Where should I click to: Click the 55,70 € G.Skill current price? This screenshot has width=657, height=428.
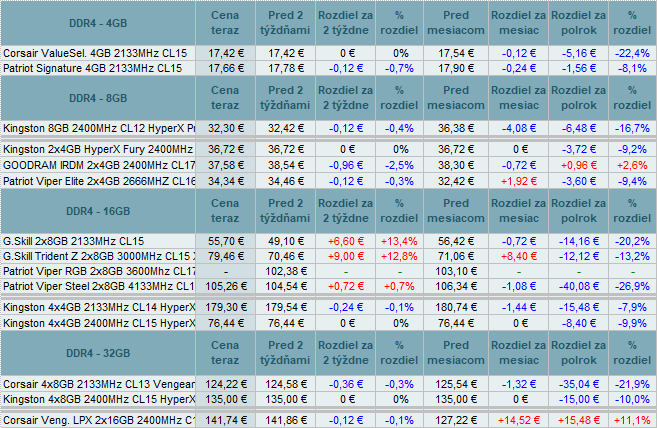226,241
